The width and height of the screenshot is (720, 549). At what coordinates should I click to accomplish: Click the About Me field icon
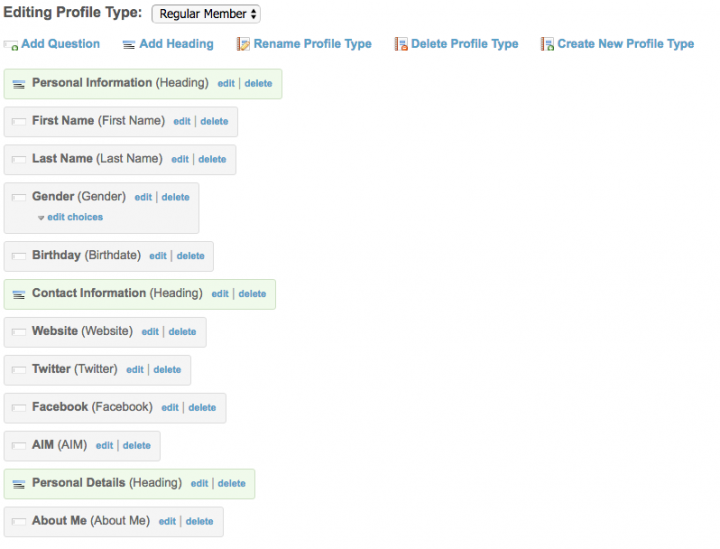[x=19, y=521]
